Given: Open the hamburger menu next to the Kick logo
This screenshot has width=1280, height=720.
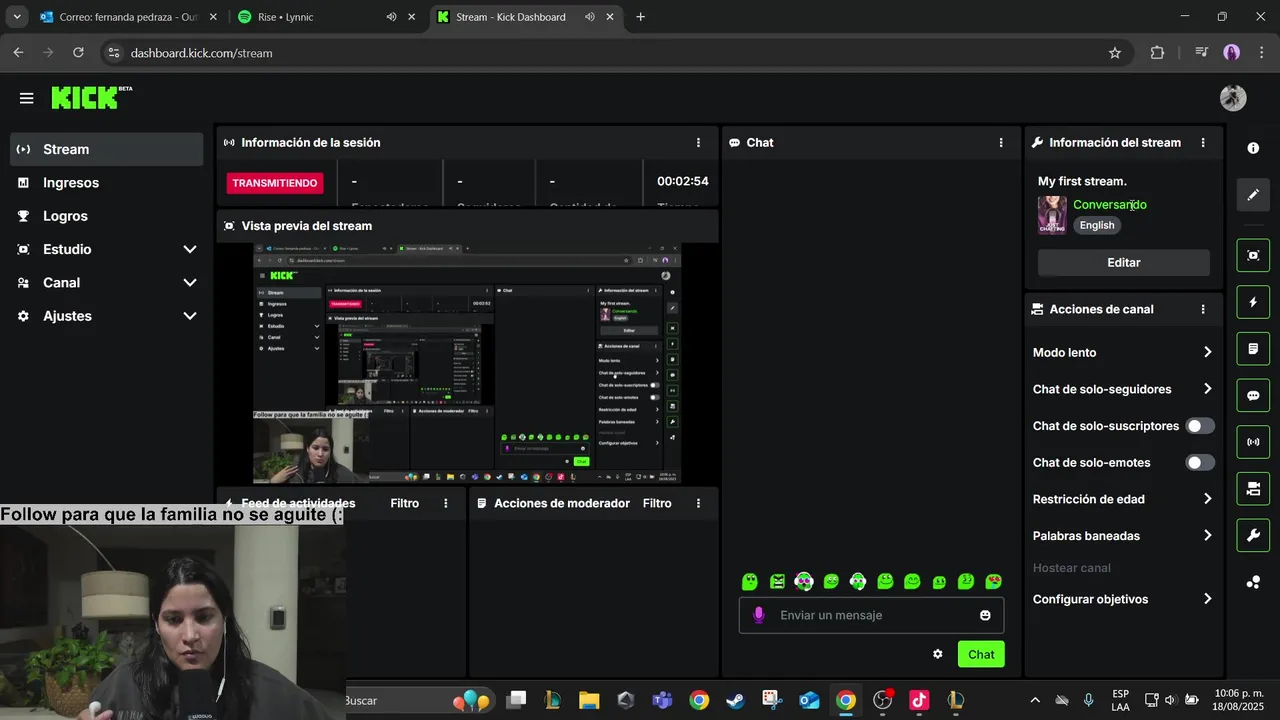Looking at the screenshot, I should [26, 98].
